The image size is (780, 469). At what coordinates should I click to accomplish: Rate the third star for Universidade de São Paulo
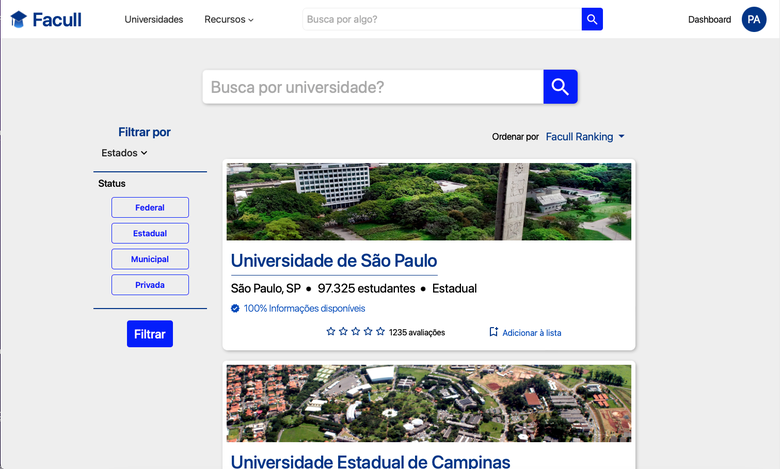pyautogui.click(x=356, y=331)
